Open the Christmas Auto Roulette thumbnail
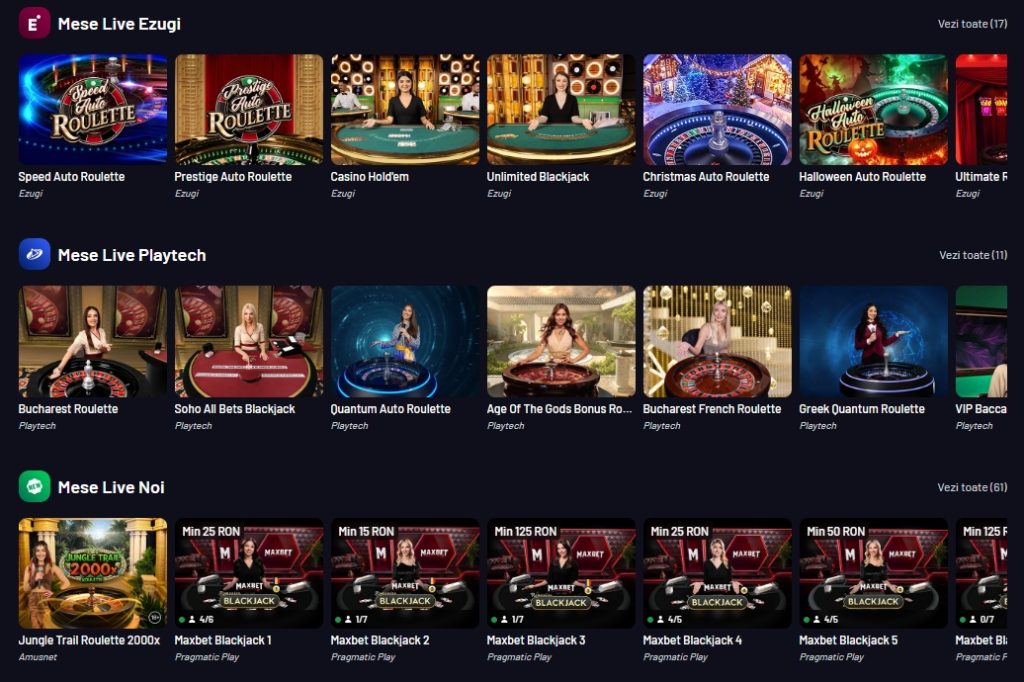 point(717,109)
